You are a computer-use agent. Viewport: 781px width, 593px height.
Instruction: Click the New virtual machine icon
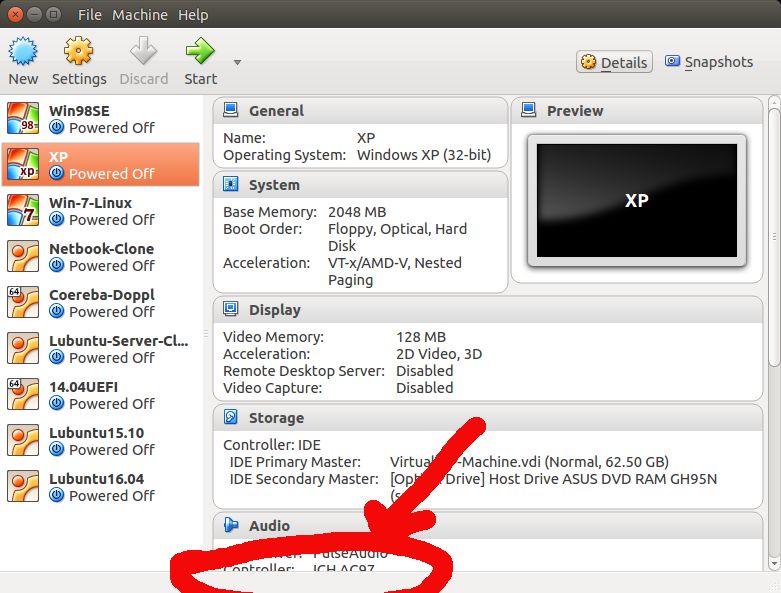tap(23, 51)
